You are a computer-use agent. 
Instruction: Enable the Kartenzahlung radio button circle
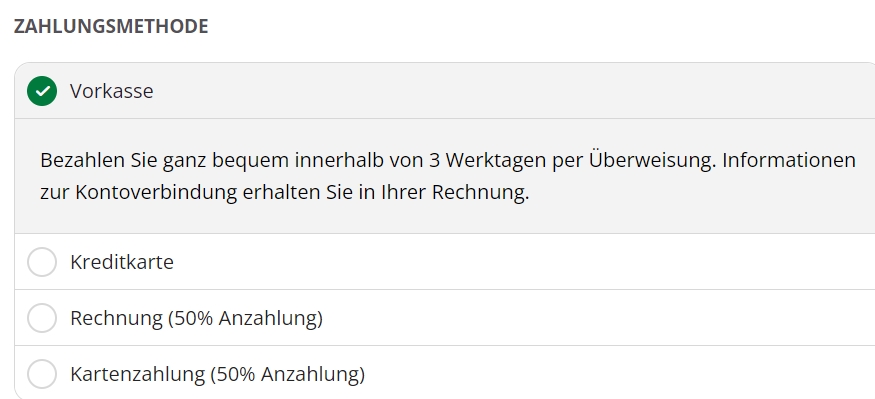coord(42,373)
